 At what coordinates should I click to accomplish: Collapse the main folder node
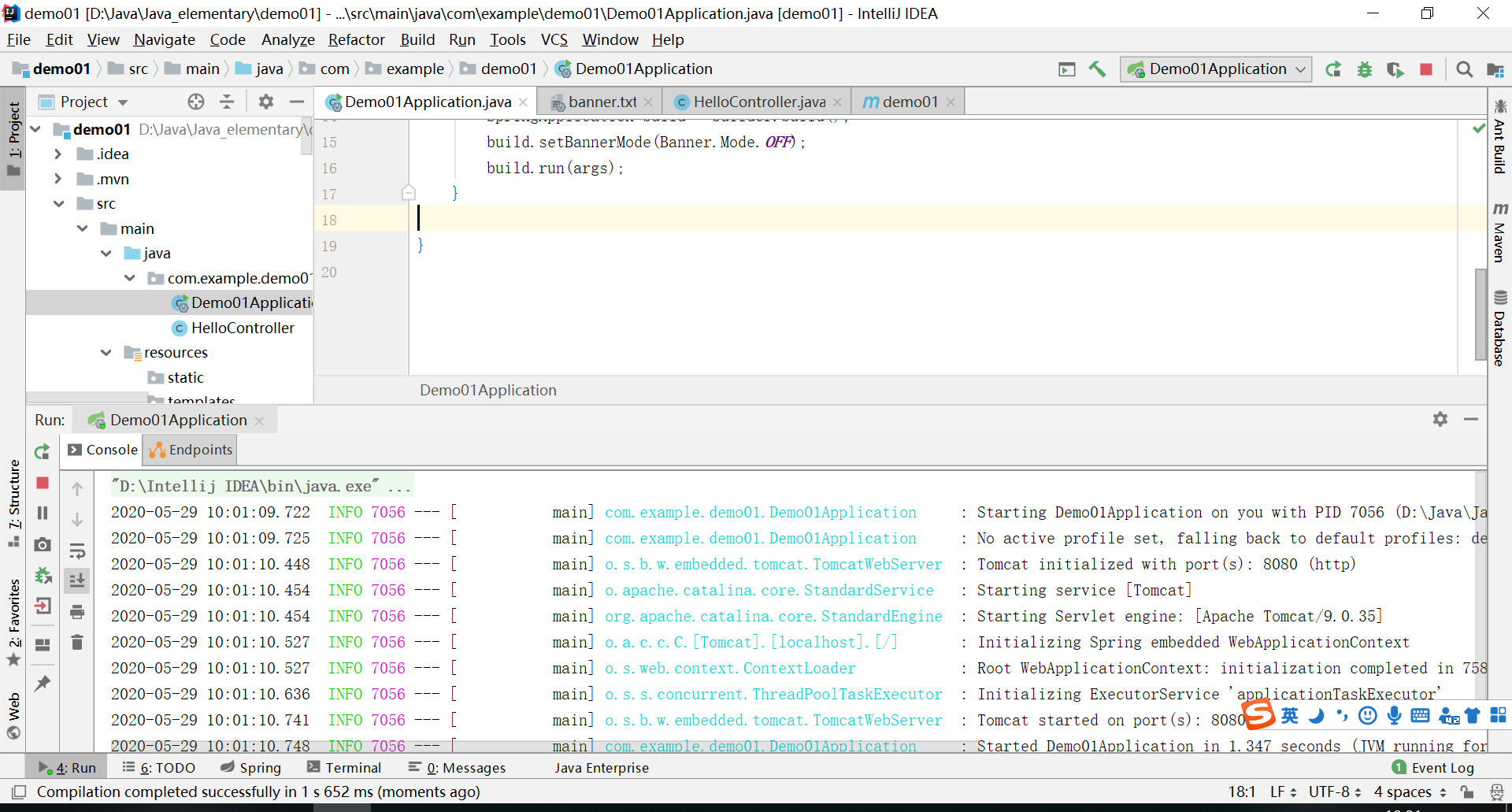tap(83, 228)
